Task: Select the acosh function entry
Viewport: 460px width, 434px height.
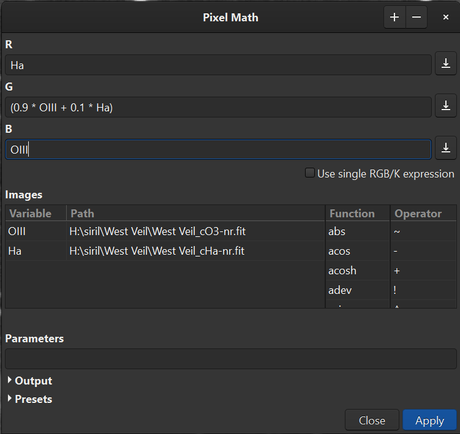Action: click(342, 270)
